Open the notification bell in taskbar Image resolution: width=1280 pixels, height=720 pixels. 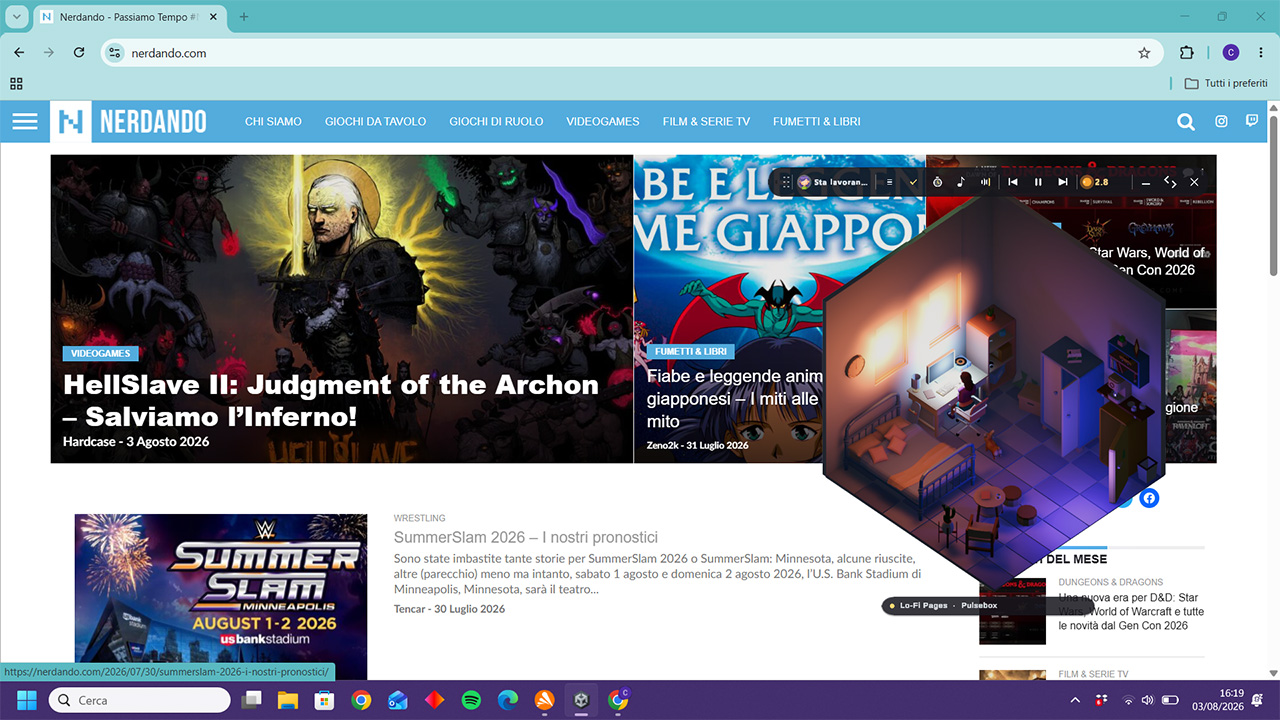coord(1257,700)
